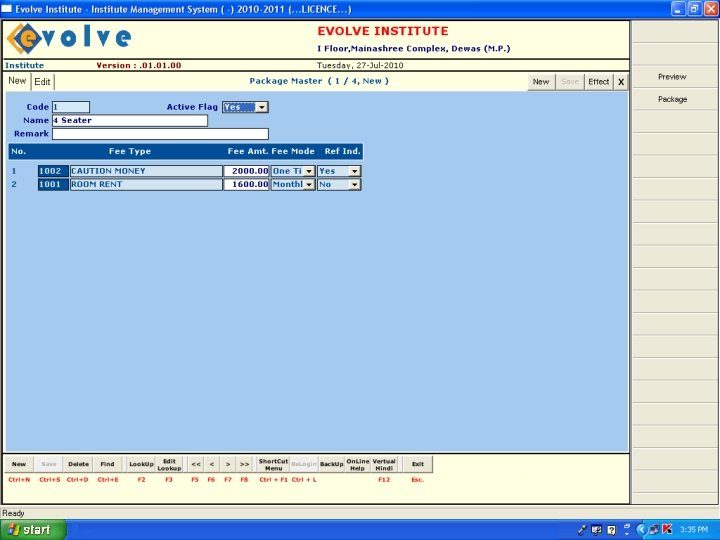Click the Package Master ( 1 / 4, New ) title
Image resolution: width=720 pixels, height=540 pixels.
click(319, 81)
